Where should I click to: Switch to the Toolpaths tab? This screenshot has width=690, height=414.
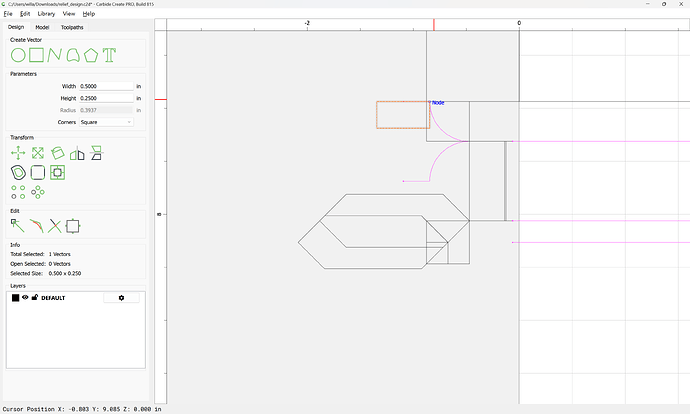click(x=72, y=27)
